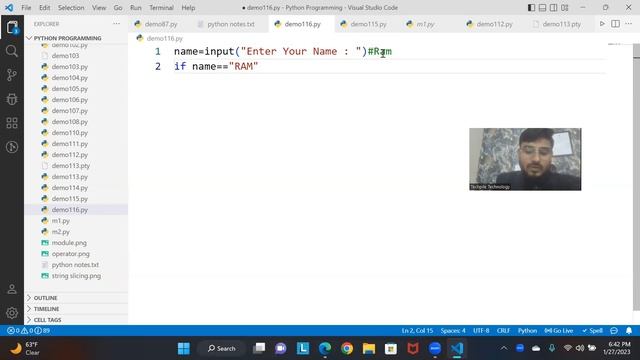Go to line via Ln 2, Col 15
The image size is (640, 360).
click(417, 331)
